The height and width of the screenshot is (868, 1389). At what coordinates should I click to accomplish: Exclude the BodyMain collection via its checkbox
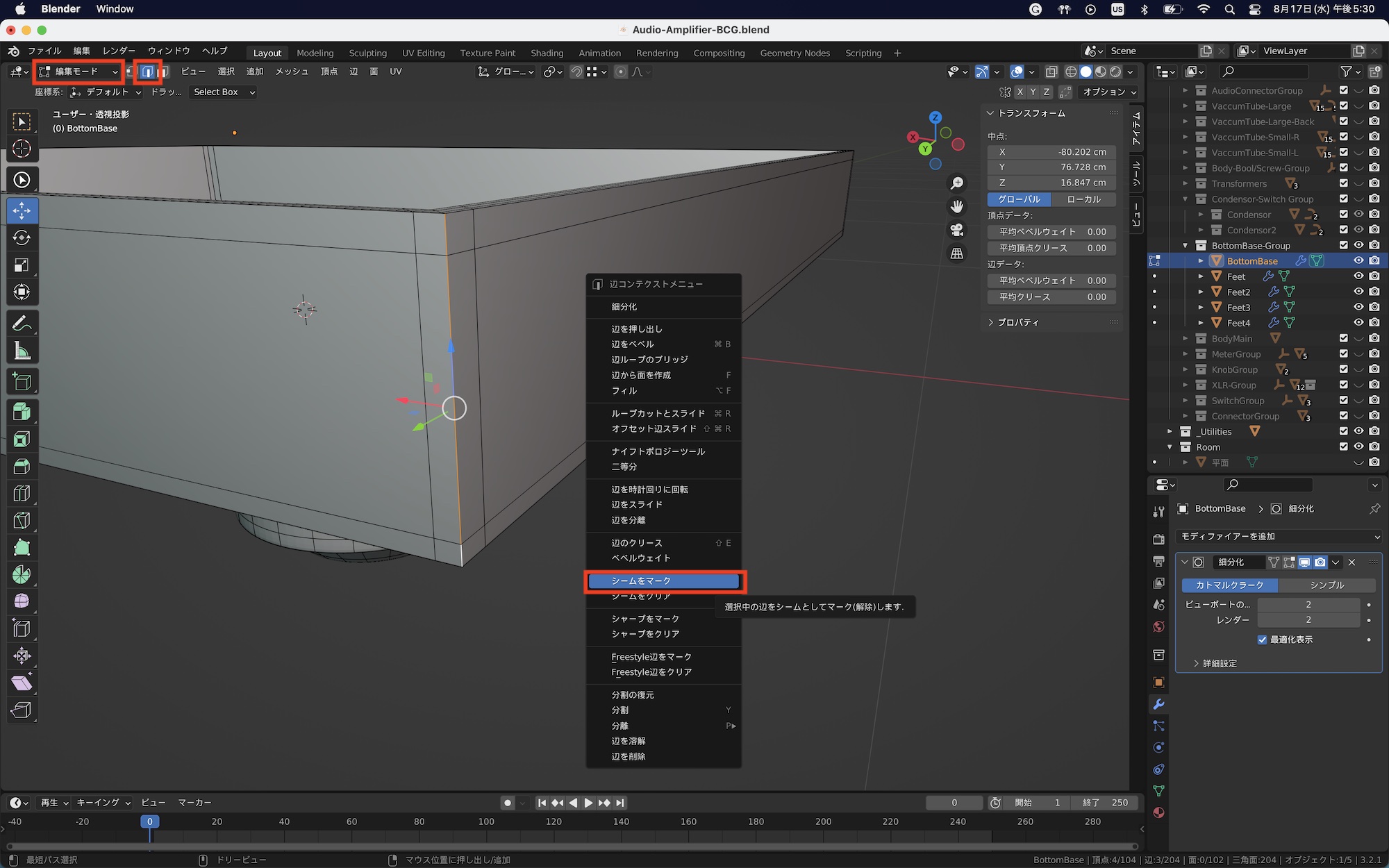coord(1343,338)
